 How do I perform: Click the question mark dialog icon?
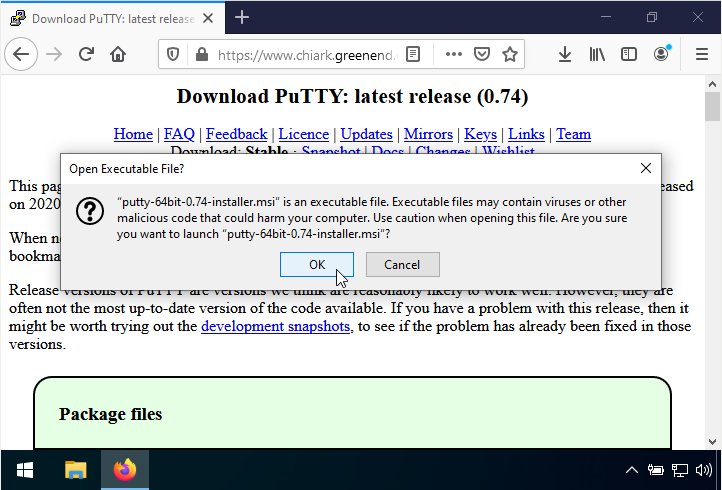pos(90,211)
